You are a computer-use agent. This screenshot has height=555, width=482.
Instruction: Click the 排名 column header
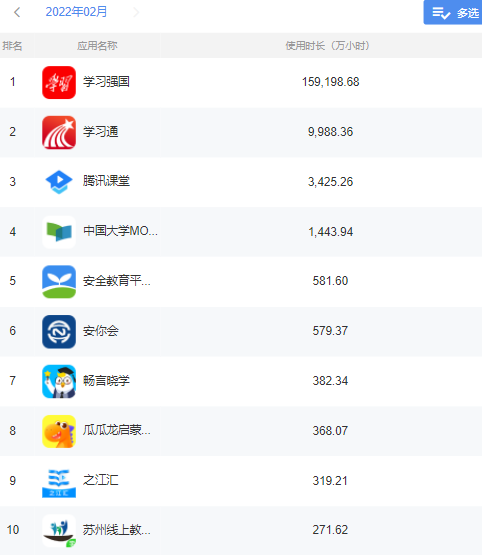[x=12, y=46]
